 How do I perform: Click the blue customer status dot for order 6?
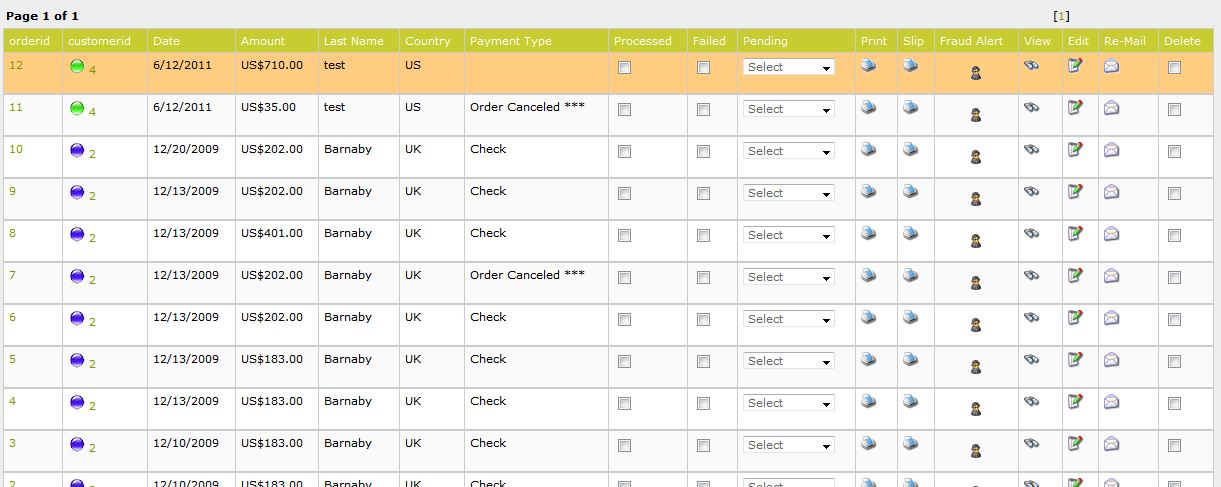click(77, 318)
